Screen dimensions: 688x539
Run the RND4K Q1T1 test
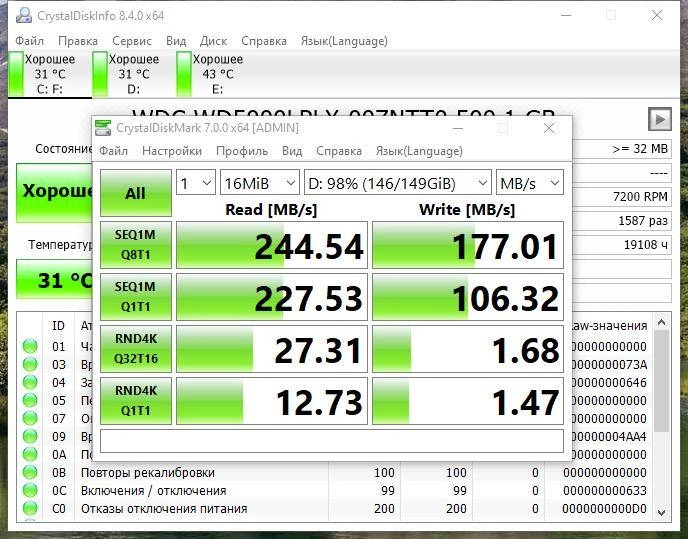[x=136, y=400]
